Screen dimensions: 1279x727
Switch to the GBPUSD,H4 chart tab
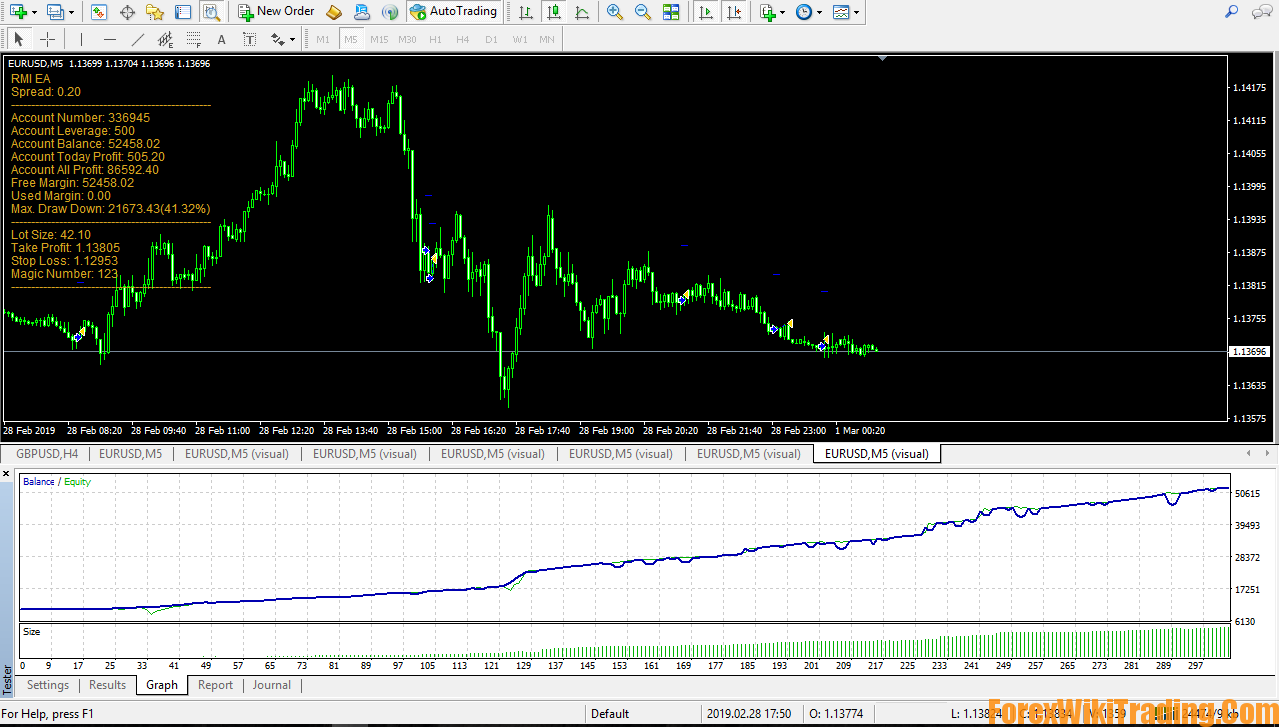[47, 453]
